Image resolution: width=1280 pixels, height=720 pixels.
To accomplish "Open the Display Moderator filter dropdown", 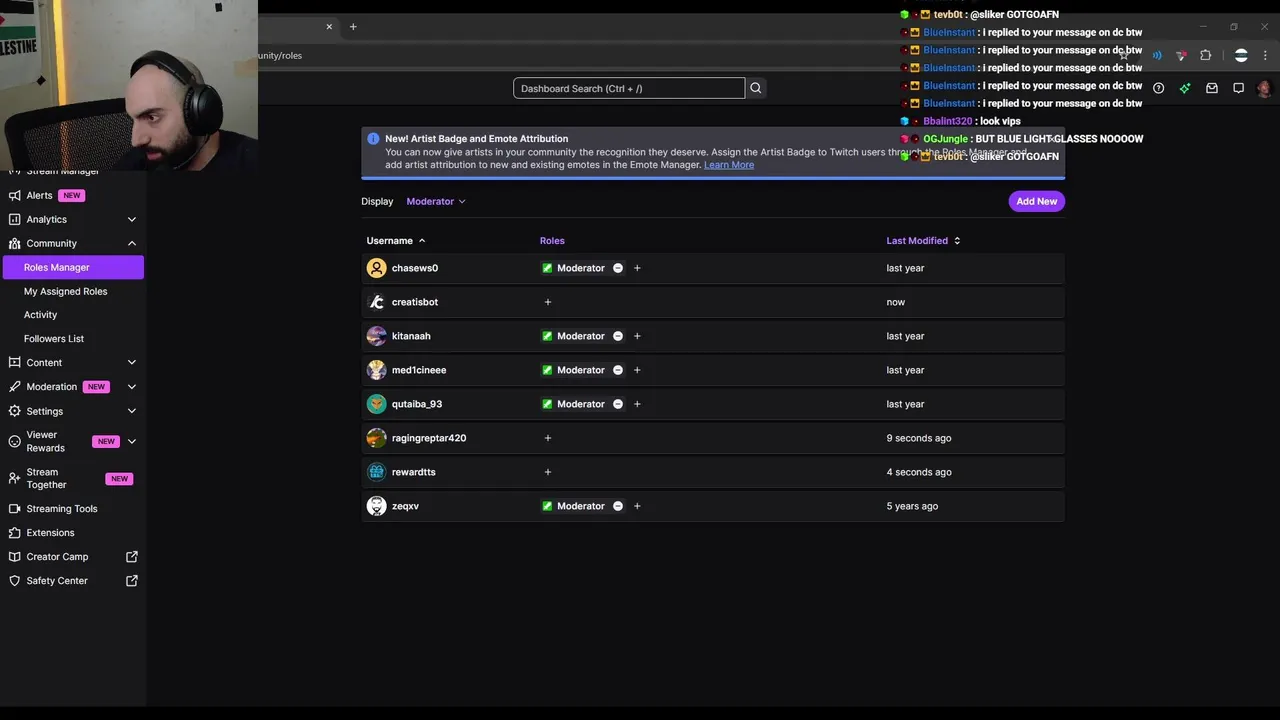I will click(436, 201).
